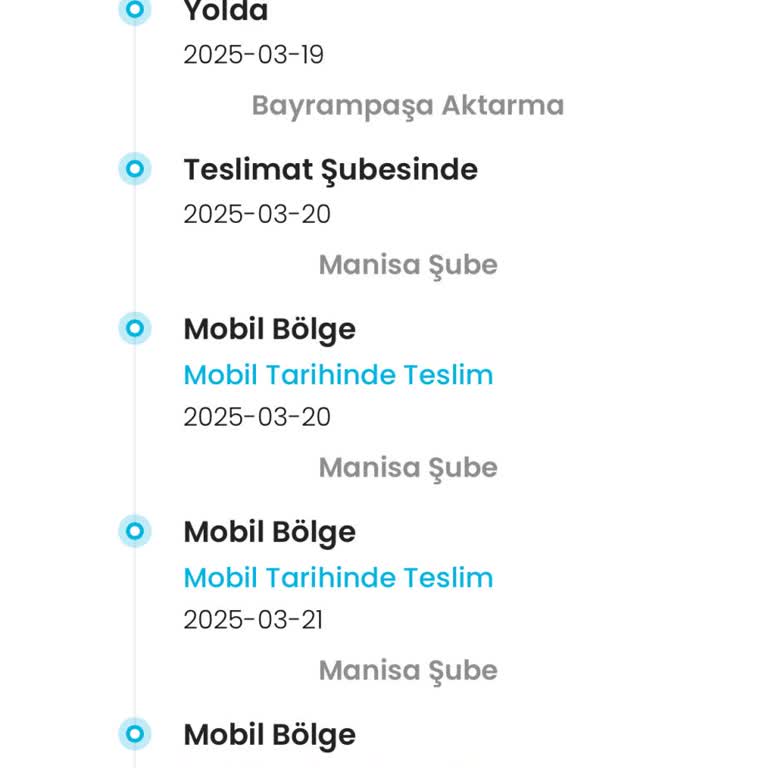
Task: Click the first Mobil Bölge heading under Teslimat Şubesinde
Action: point(269,329)
